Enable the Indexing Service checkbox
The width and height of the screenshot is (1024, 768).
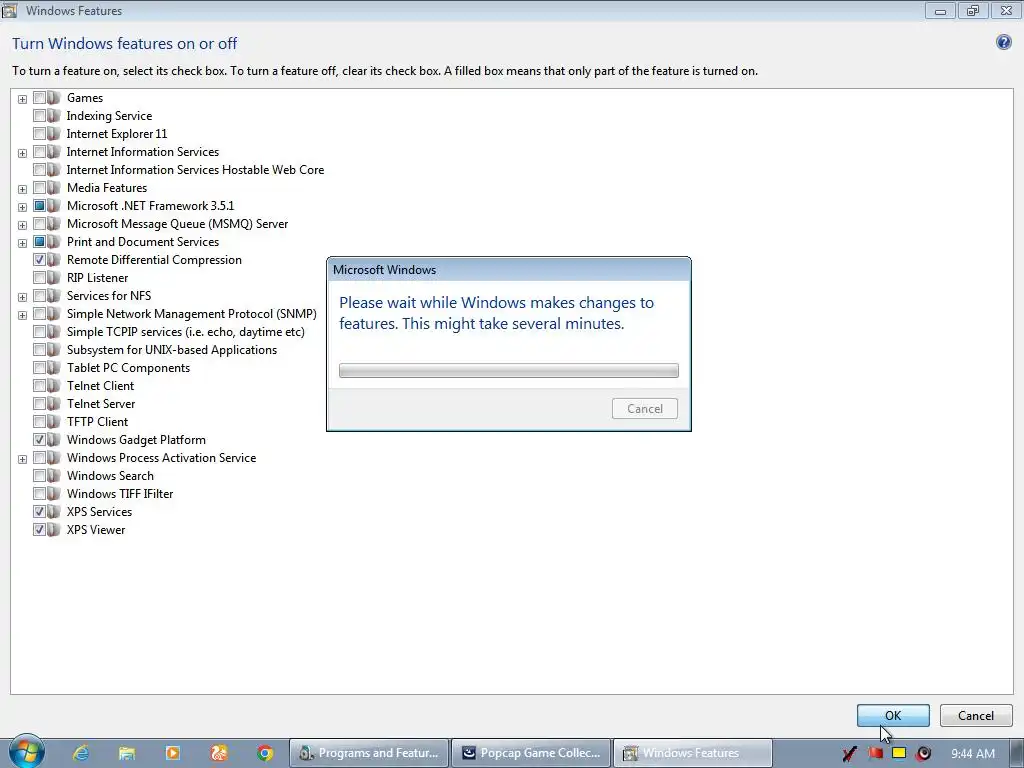click(39, 116)
